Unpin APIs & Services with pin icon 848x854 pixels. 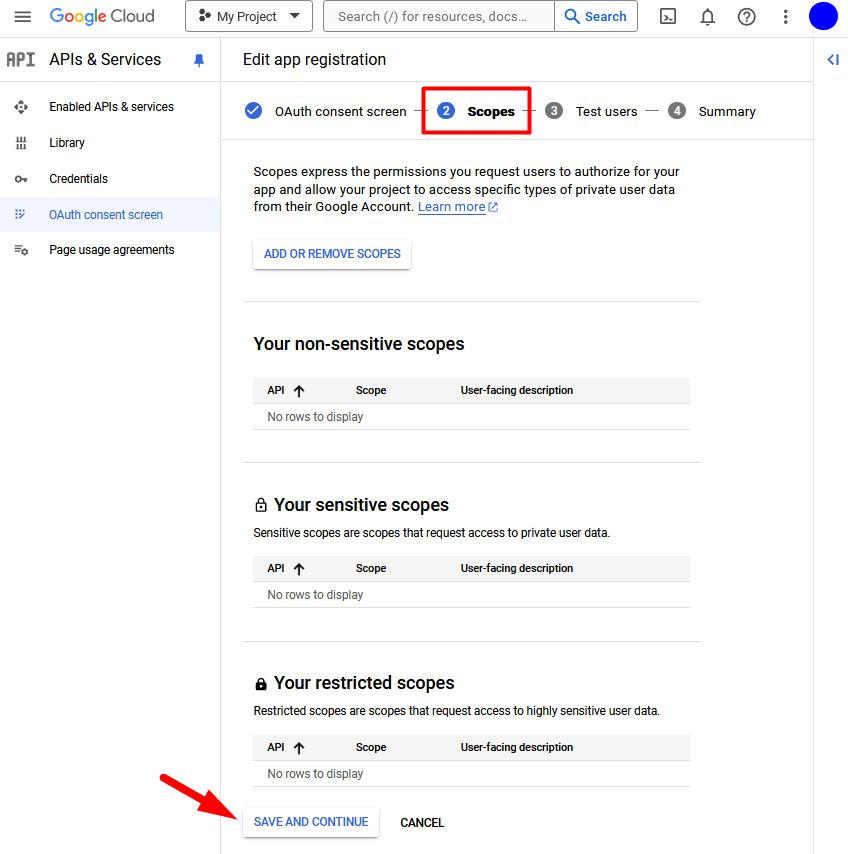pyautogui.click(x=199, y=60)
